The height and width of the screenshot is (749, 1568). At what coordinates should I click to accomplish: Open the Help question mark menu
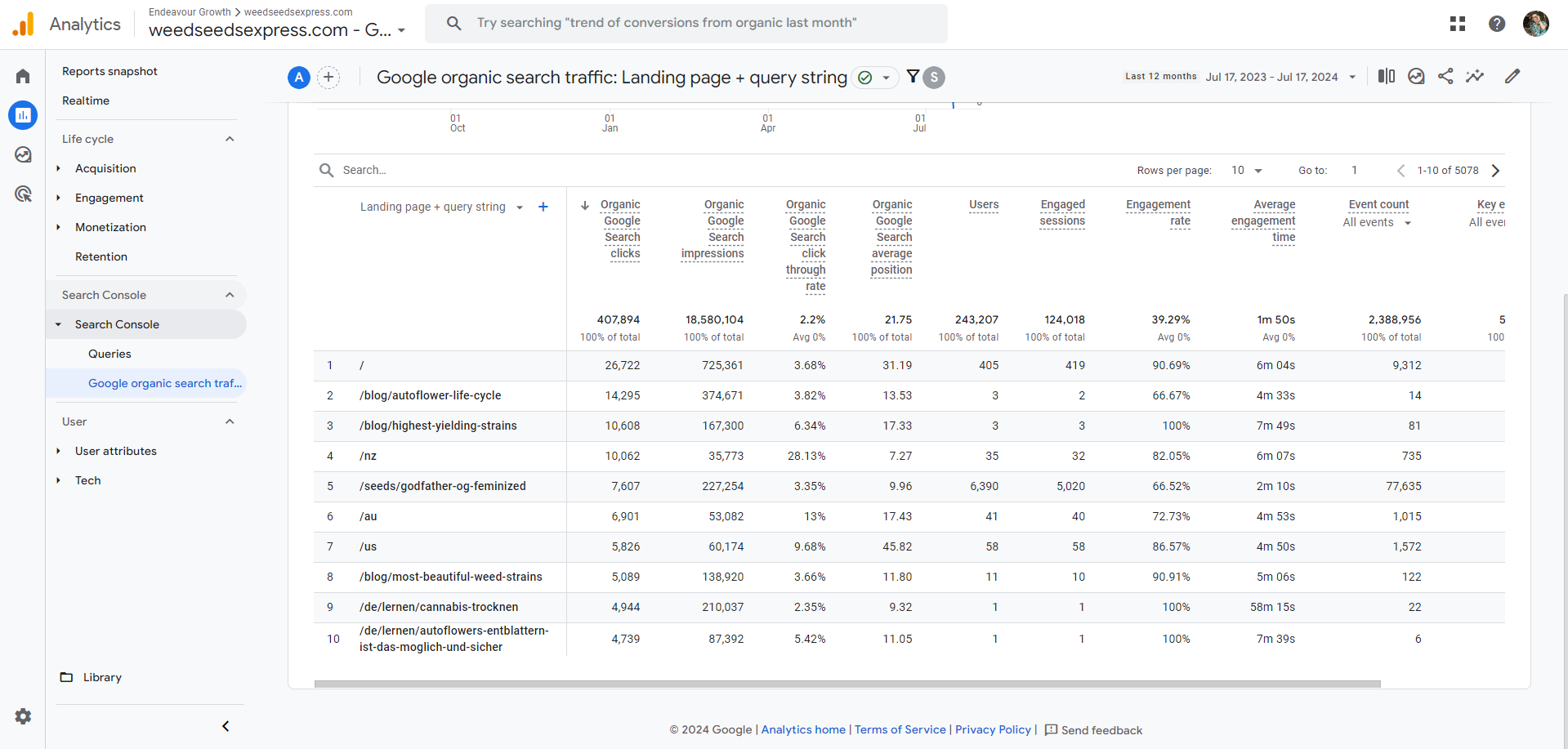pos(1497,24)
